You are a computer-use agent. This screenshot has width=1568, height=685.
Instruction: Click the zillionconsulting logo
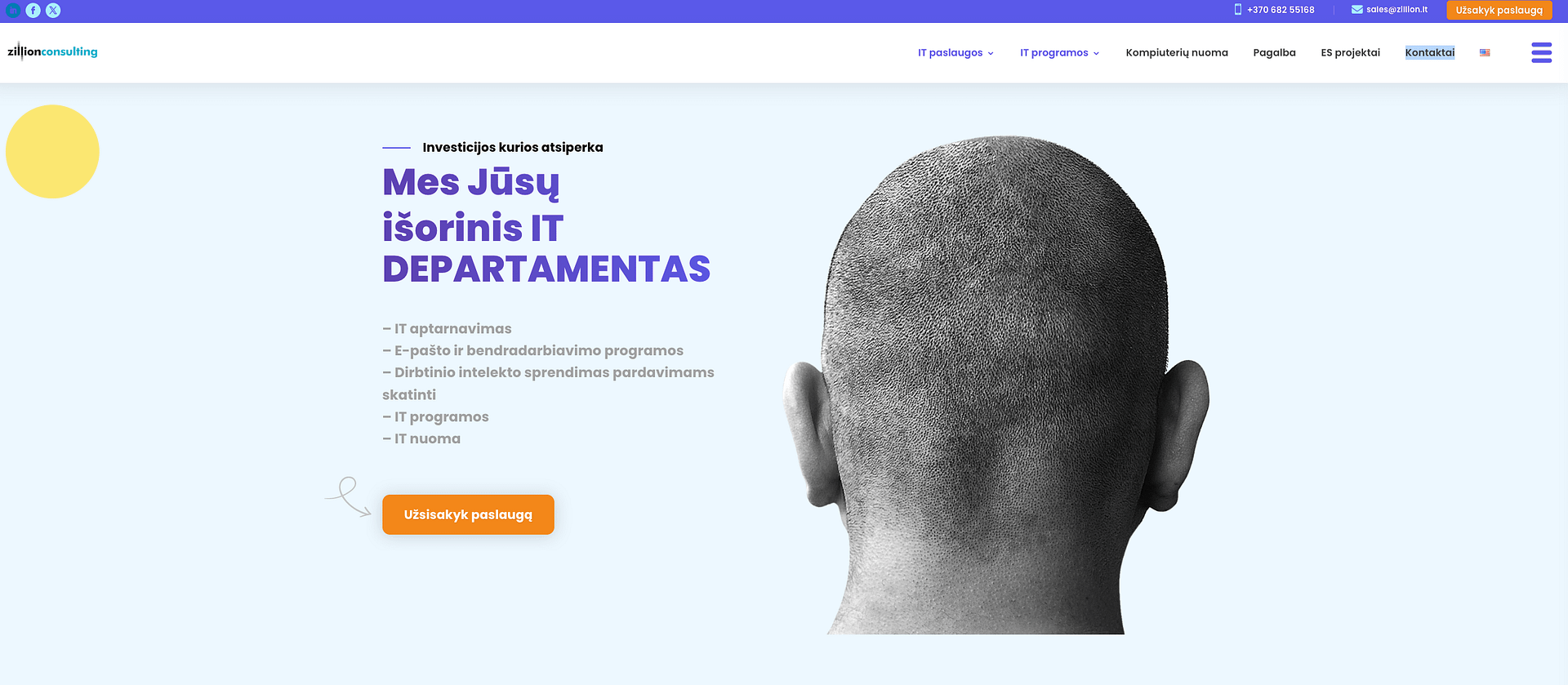tap(52, 51)
